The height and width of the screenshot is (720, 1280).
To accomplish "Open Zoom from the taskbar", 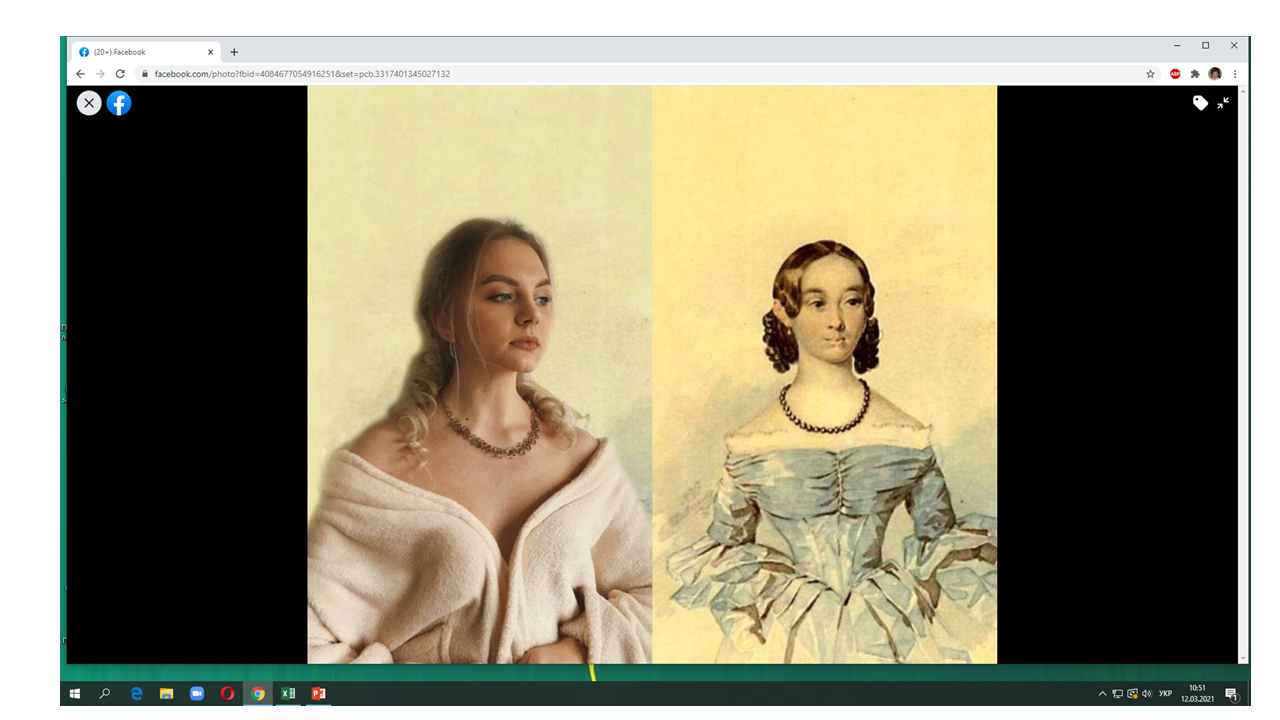I will tap(197, 693).
